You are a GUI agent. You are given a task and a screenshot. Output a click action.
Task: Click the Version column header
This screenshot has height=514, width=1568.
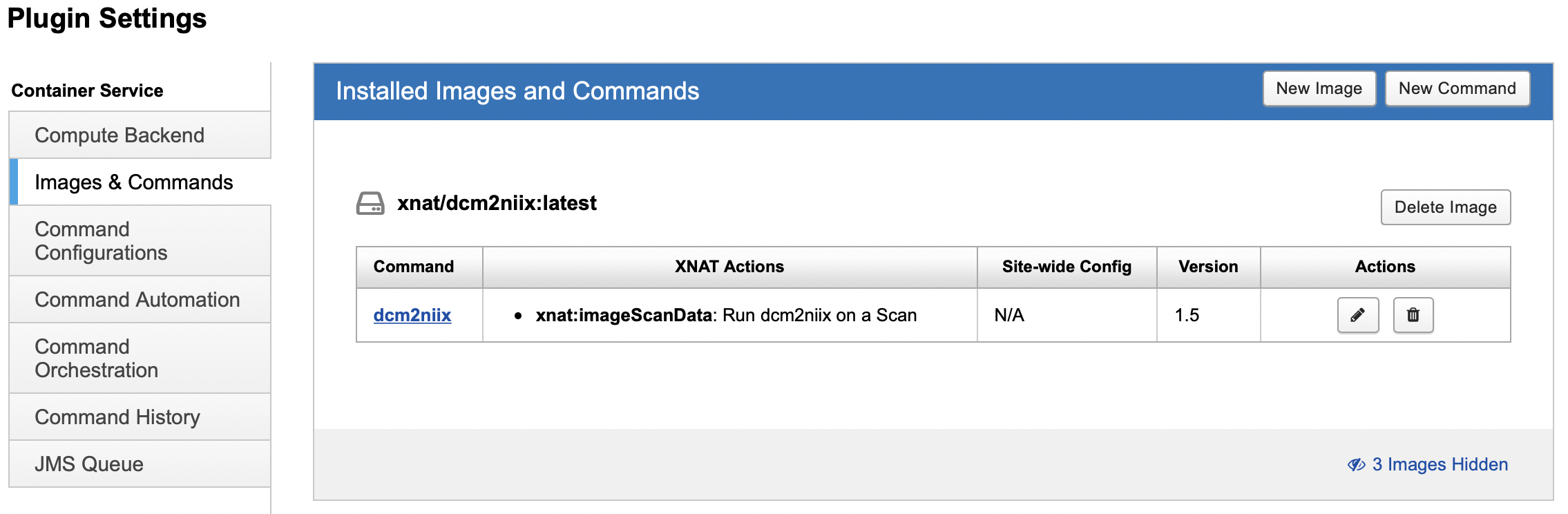click(x=1207, y=267)
